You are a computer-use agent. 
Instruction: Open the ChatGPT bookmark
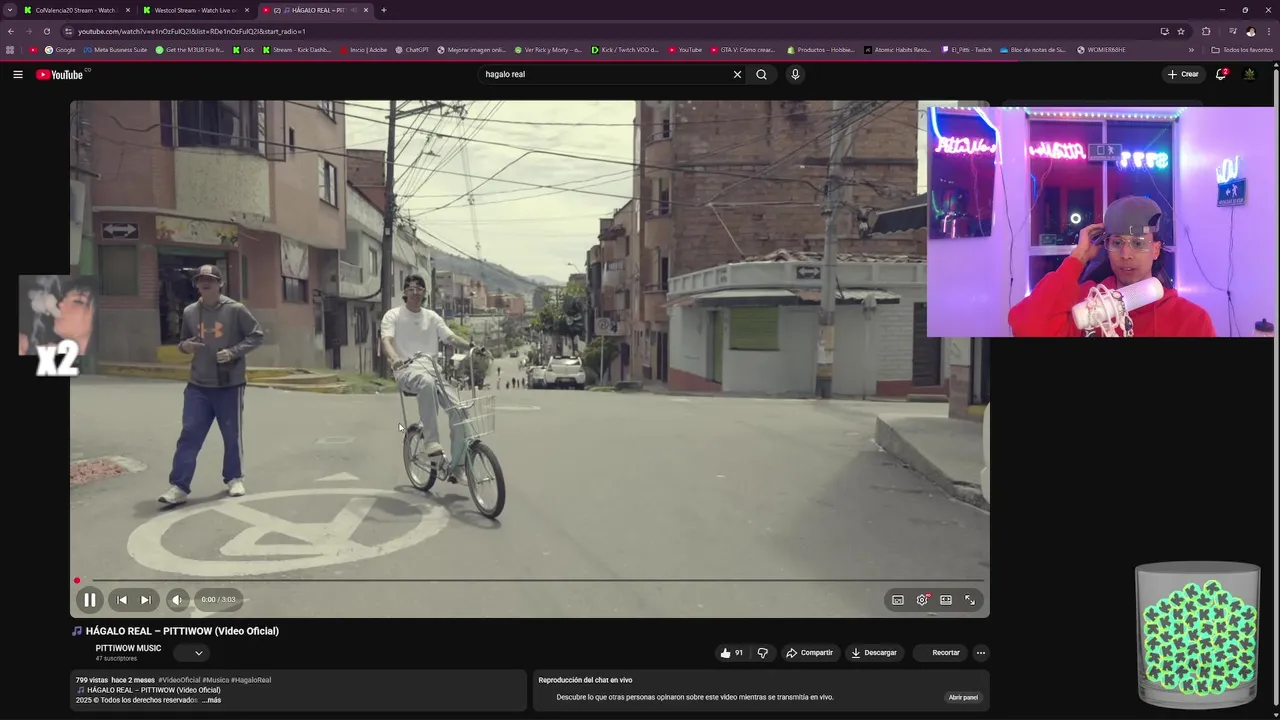pyautogui.click(x=412, y=49)
